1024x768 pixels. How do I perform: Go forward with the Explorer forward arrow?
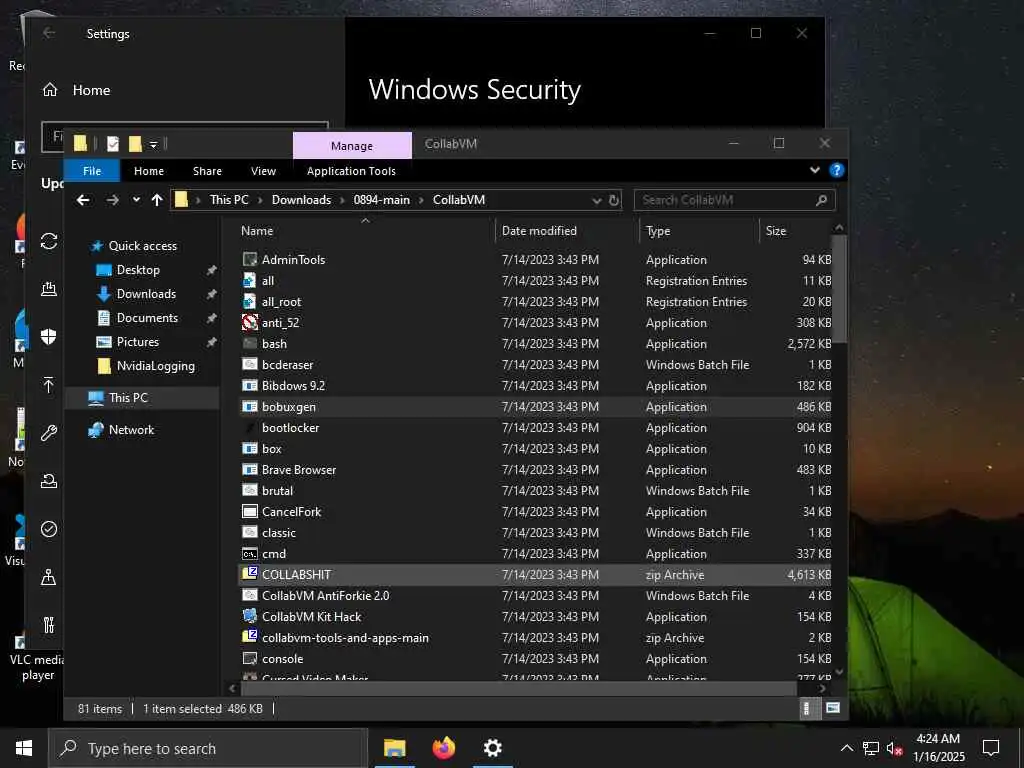click(x=112, y=200)
